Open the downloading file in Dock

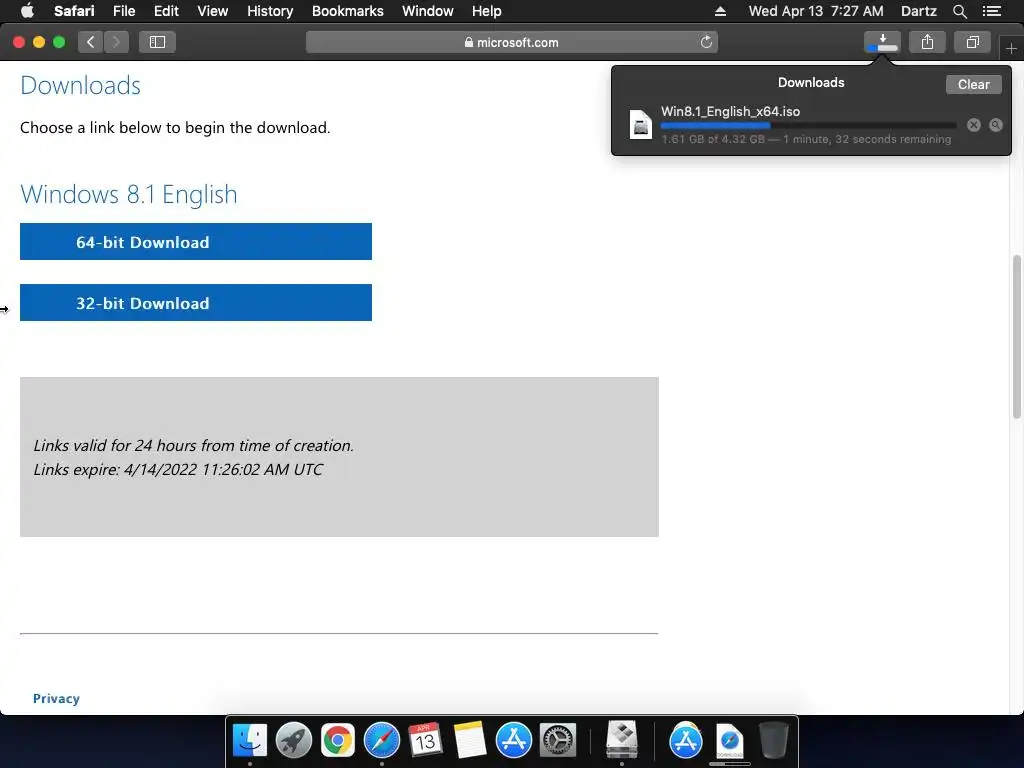coord(729,741)
